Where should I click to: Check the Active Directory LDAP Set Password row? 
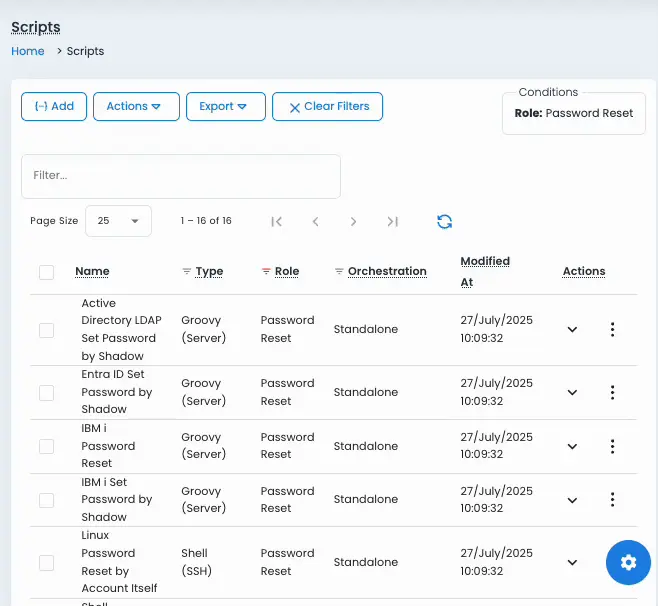pos(47,330)
